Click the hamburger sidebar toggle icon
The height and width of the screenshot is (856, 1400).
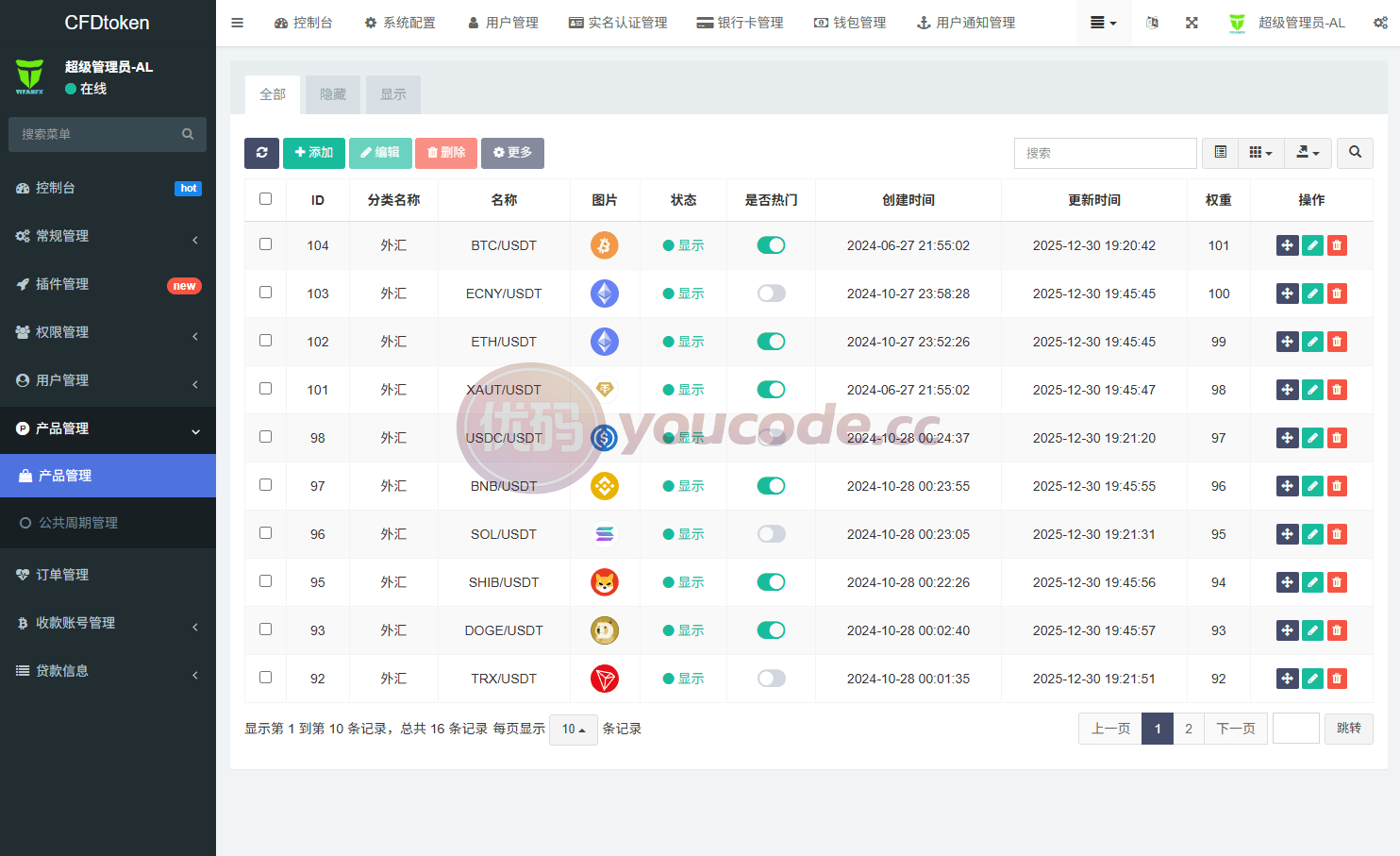238,23
